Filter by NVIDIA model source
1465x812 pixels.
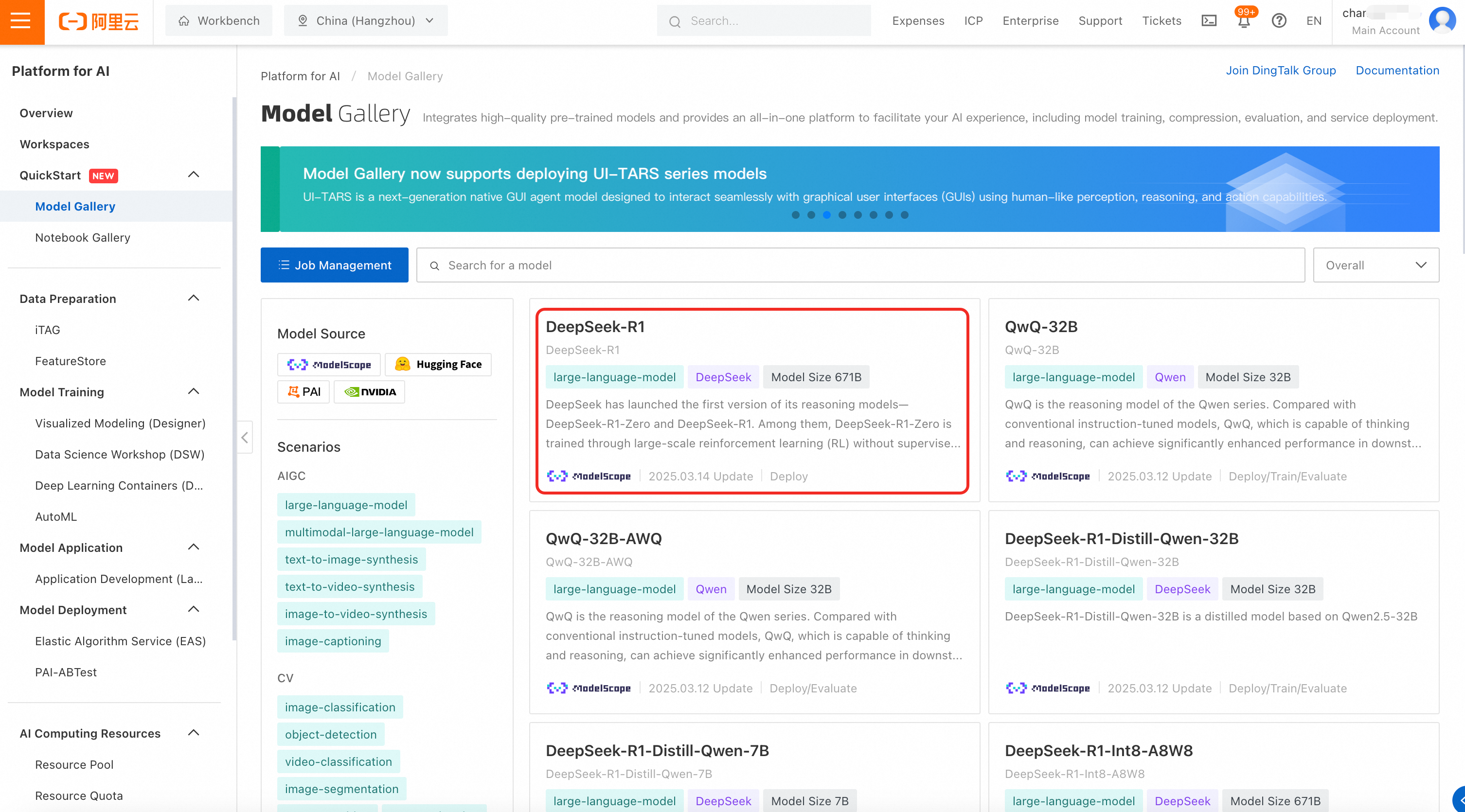pos(369,392)
